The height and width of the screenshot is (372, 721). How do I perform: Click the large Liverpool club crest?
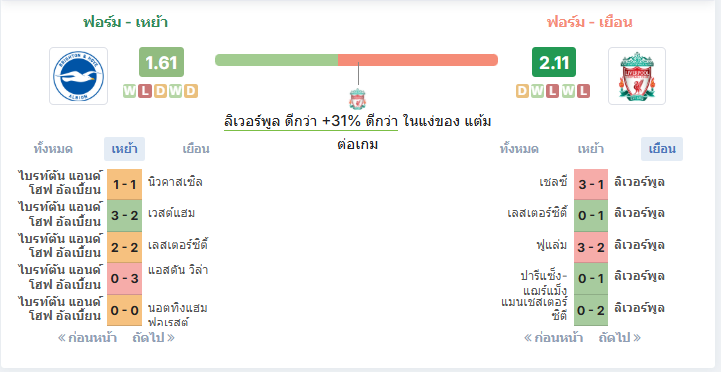pyautogui.click(x=636, y=76)
